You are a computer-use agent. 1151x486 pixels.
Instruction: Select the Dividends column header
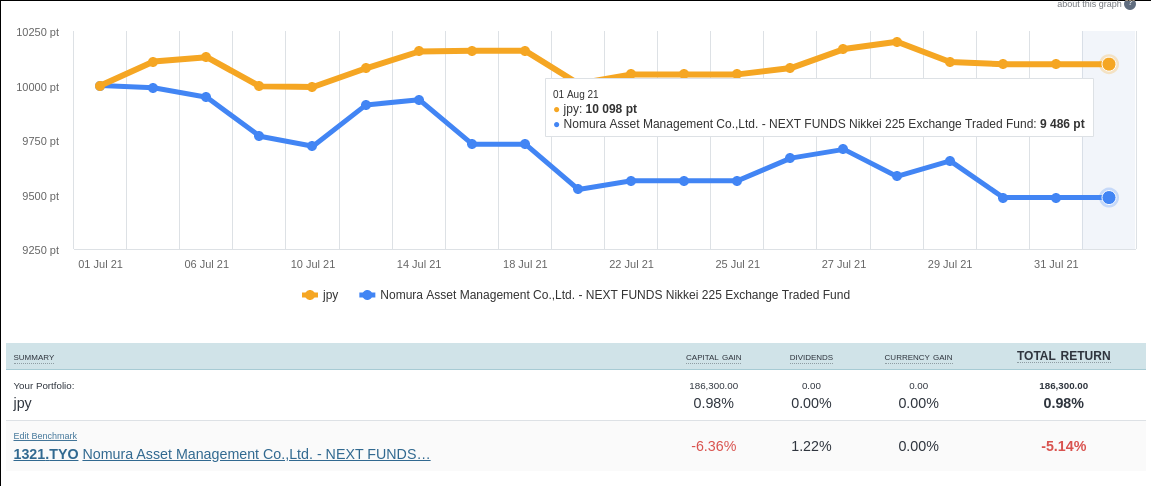click(811, 357)
